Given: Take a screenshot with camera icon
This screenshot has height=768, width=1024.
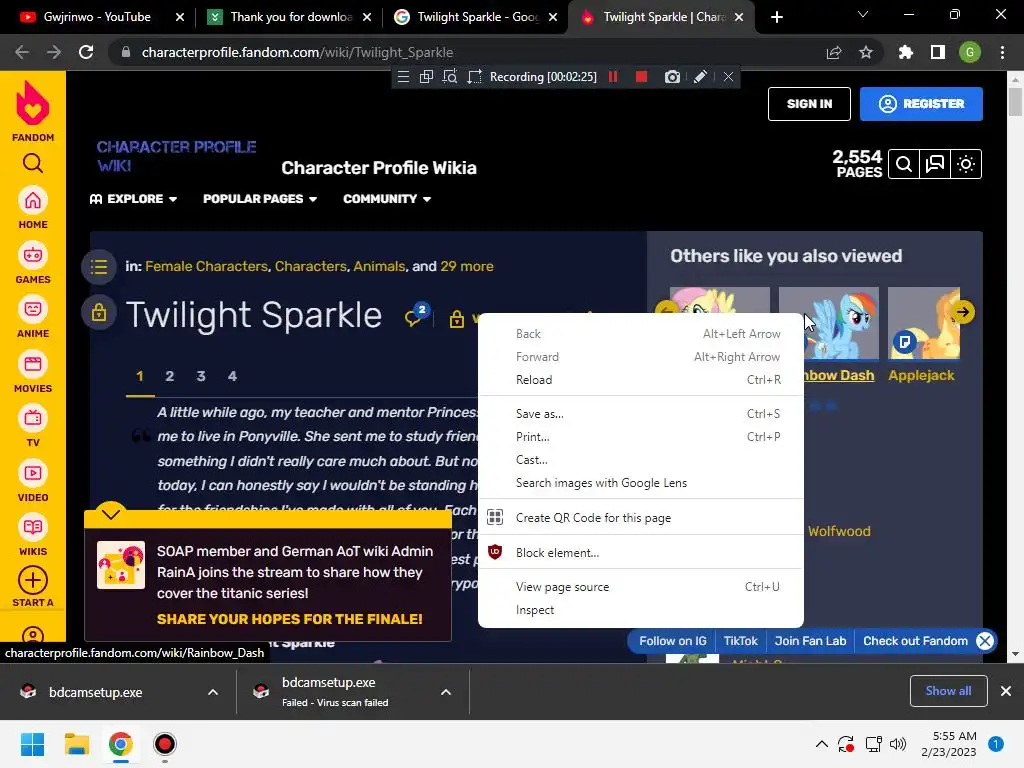Looking at the screenshot, I should [x=672, y=77].
